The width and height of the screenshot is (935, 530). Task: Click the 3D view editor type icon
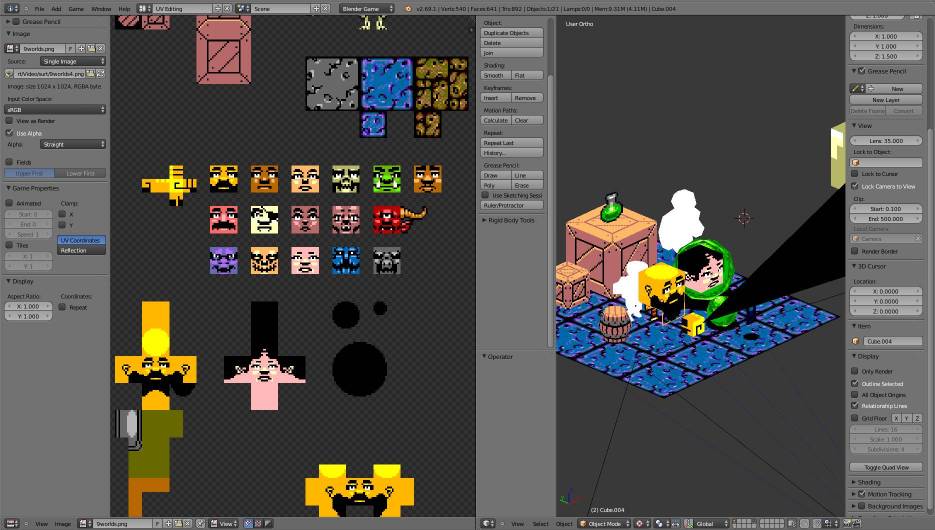[x=488, y=523]
